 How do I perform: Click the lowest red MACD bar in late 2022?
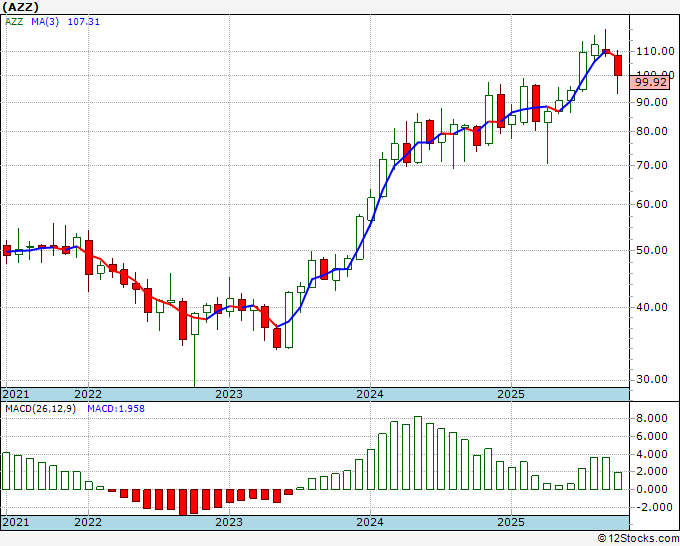[183, 502]
